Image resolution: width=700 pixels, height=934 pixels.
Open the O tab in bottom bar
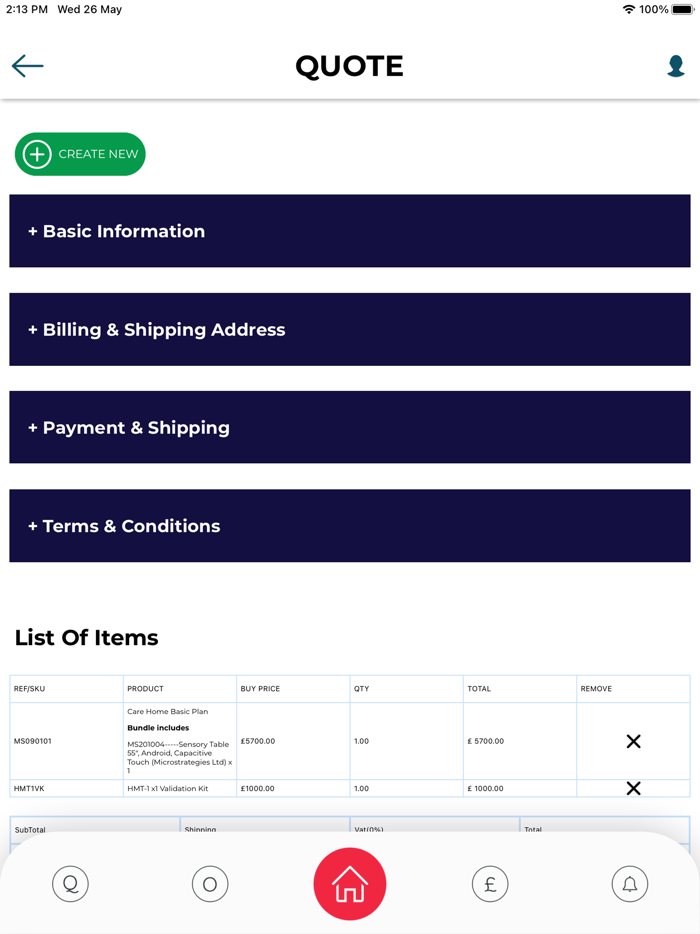click(210, 884)
